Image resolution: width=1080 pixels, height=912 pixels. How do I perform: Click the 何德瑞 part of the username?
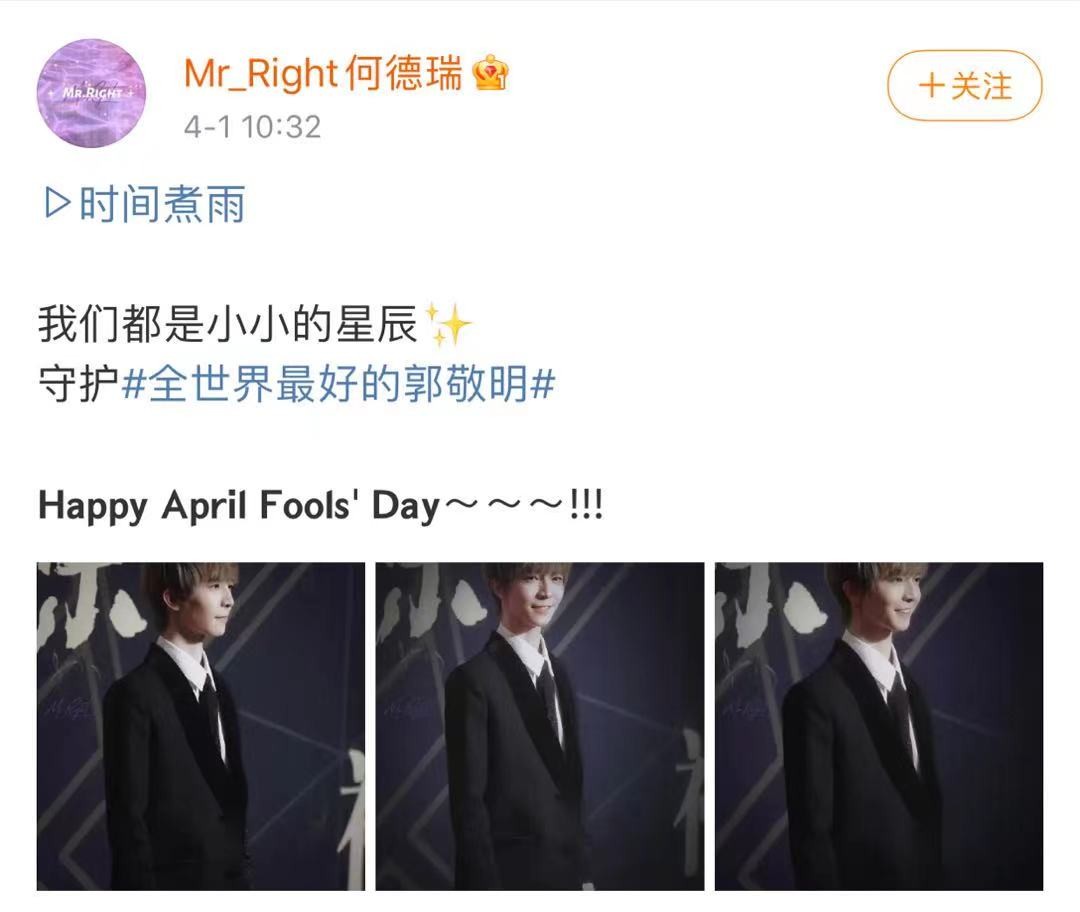click(404, 72)
